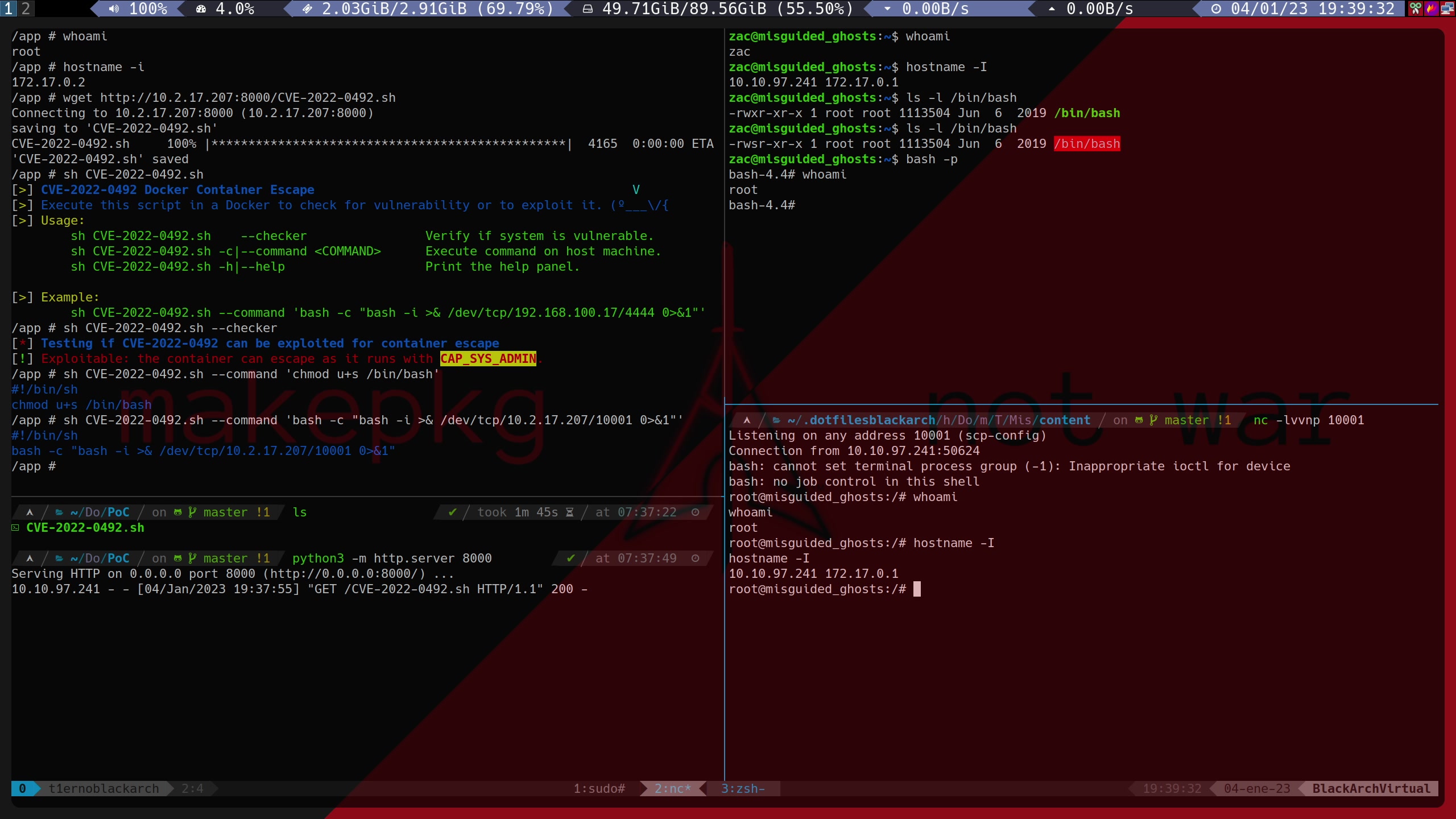The image size is (1456, 819).
Task: Expand the tmux window counter 2:4
Action: click(x=192, y=788)
